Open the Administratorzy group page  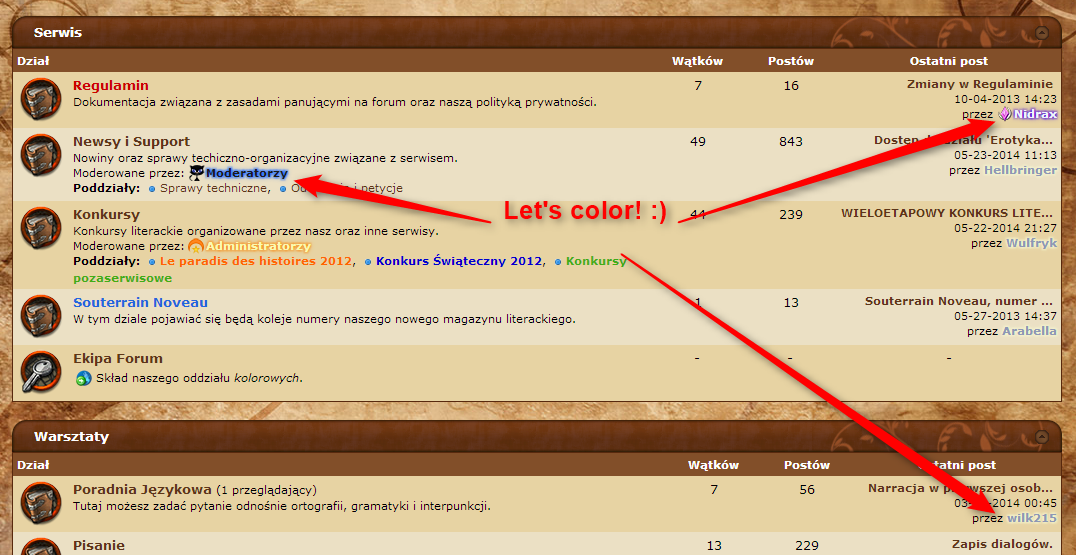point(258,246)
